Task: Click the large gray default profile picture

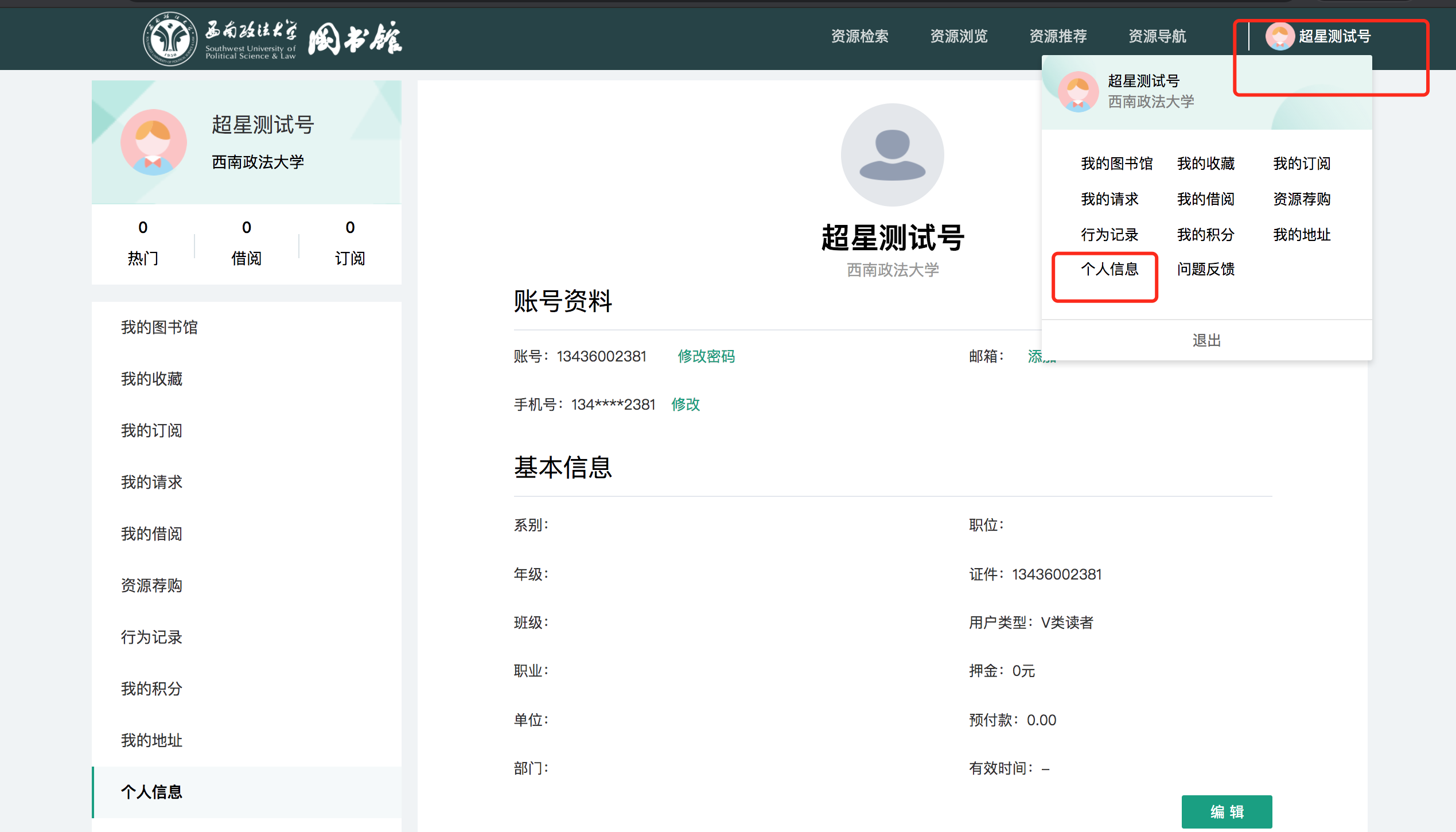Action: 892,155
